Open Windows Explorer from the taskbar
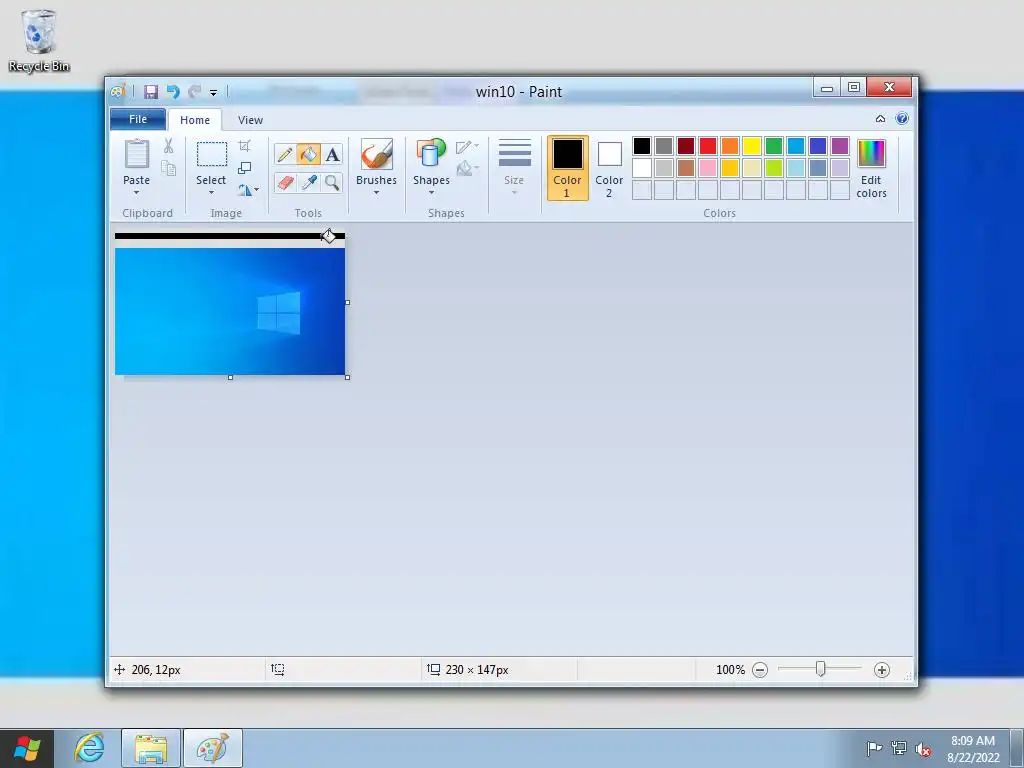This screenshot has height=768, width=1024. tap(151, 748)
